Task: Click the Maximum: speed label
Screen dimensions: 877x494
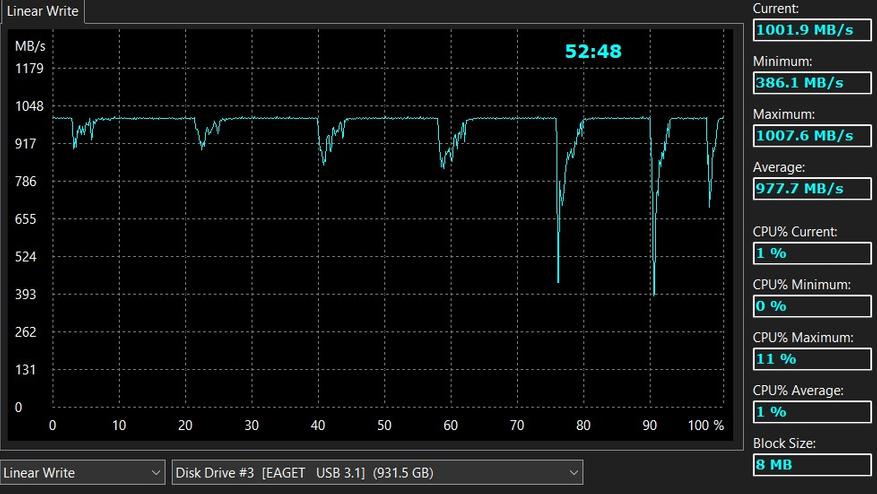Action: pyautogui.click(x=784, y=114)
